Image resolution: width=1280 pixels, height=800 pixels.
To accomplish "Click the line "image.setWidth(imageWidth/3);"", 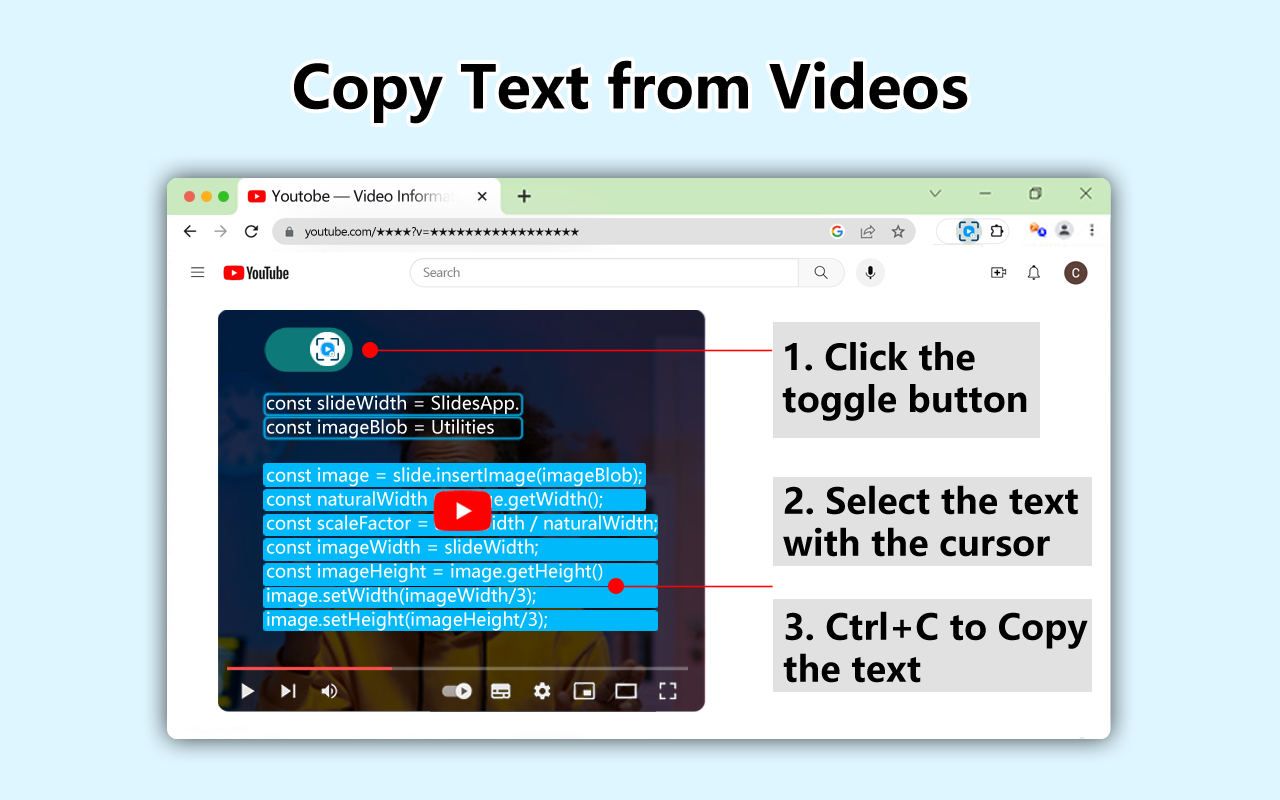I will 461,596.
